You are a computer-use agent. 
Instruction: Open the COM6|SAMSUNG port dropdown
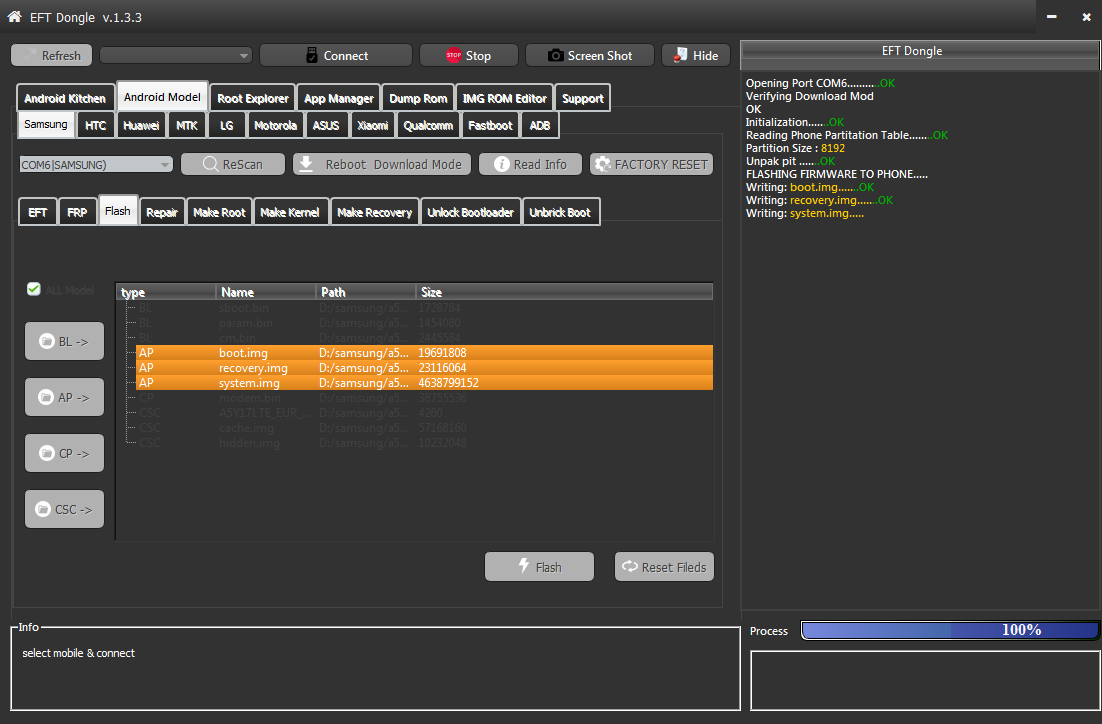[96, 164]
